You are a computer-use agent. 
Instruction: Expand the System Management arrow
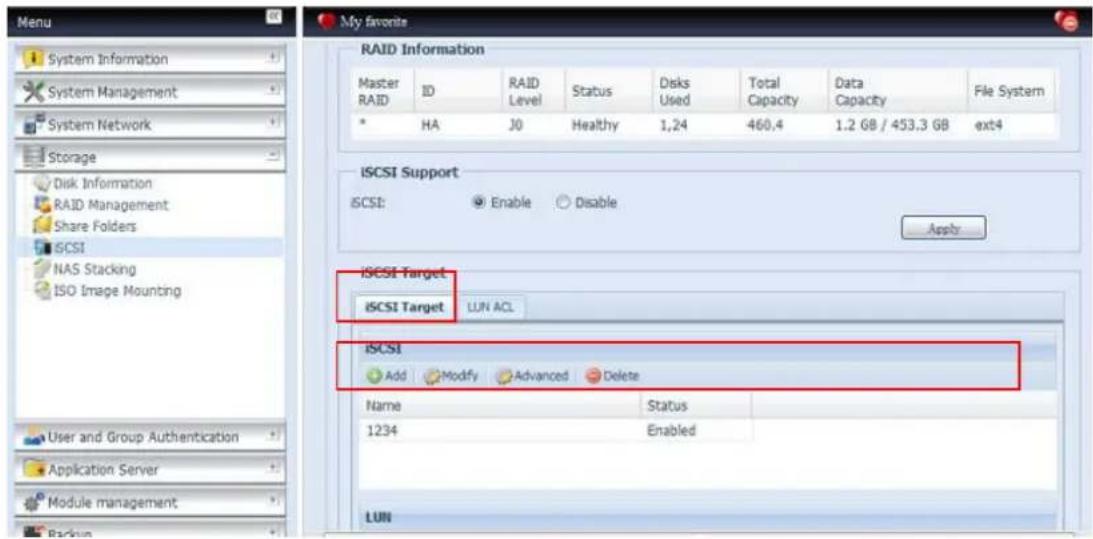[x=273, y=91]
